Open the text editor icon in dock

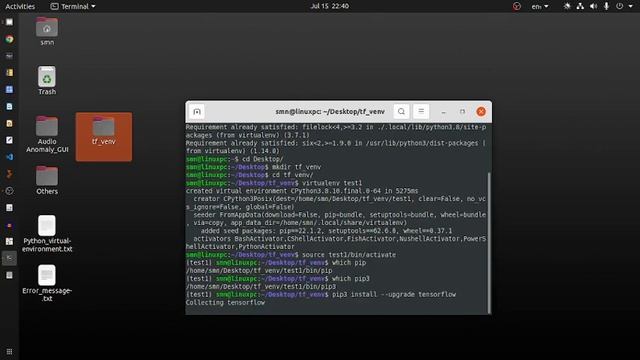[9, 140]
